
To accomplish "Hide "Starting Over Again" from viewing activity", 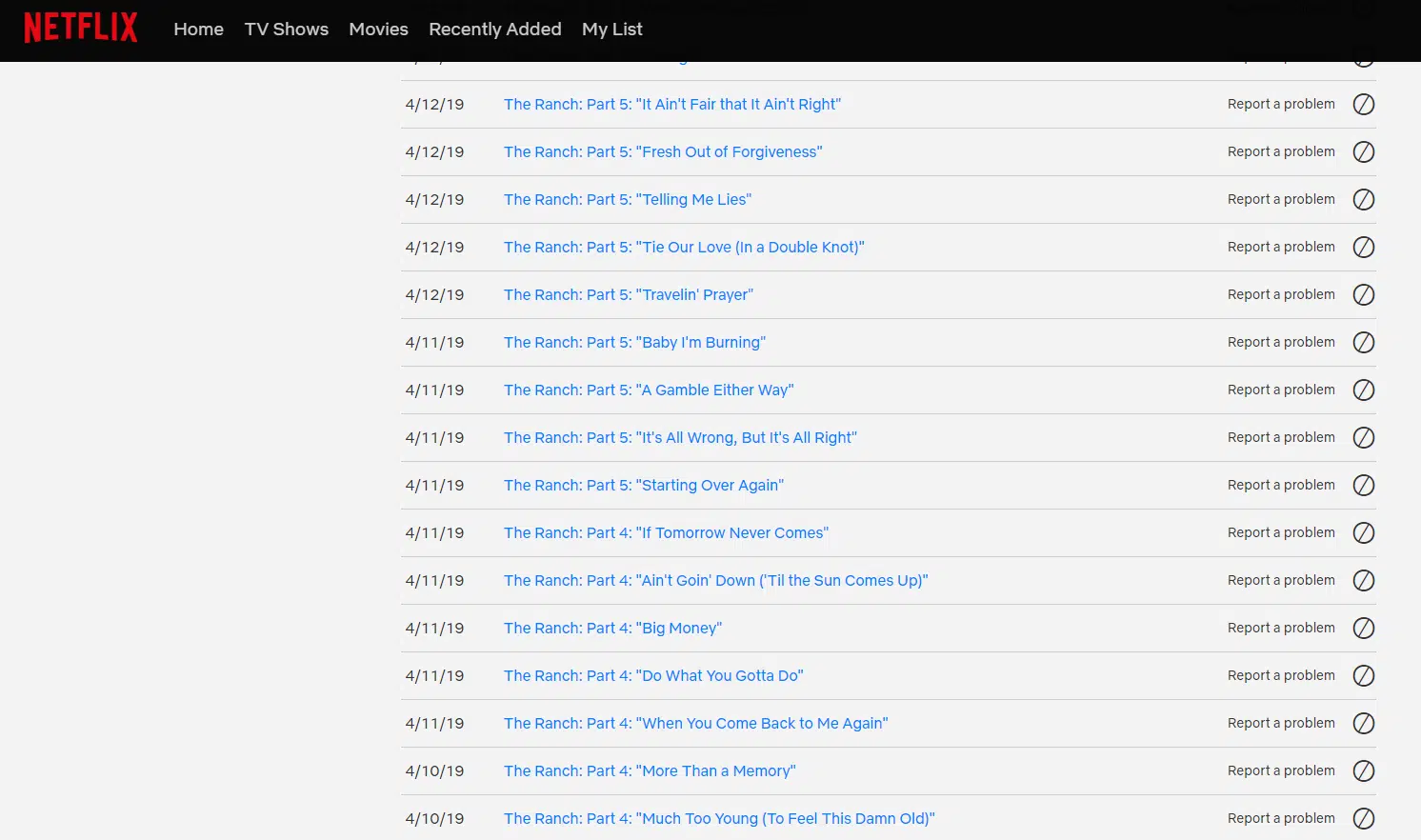I will click(x=1364, y=486).
